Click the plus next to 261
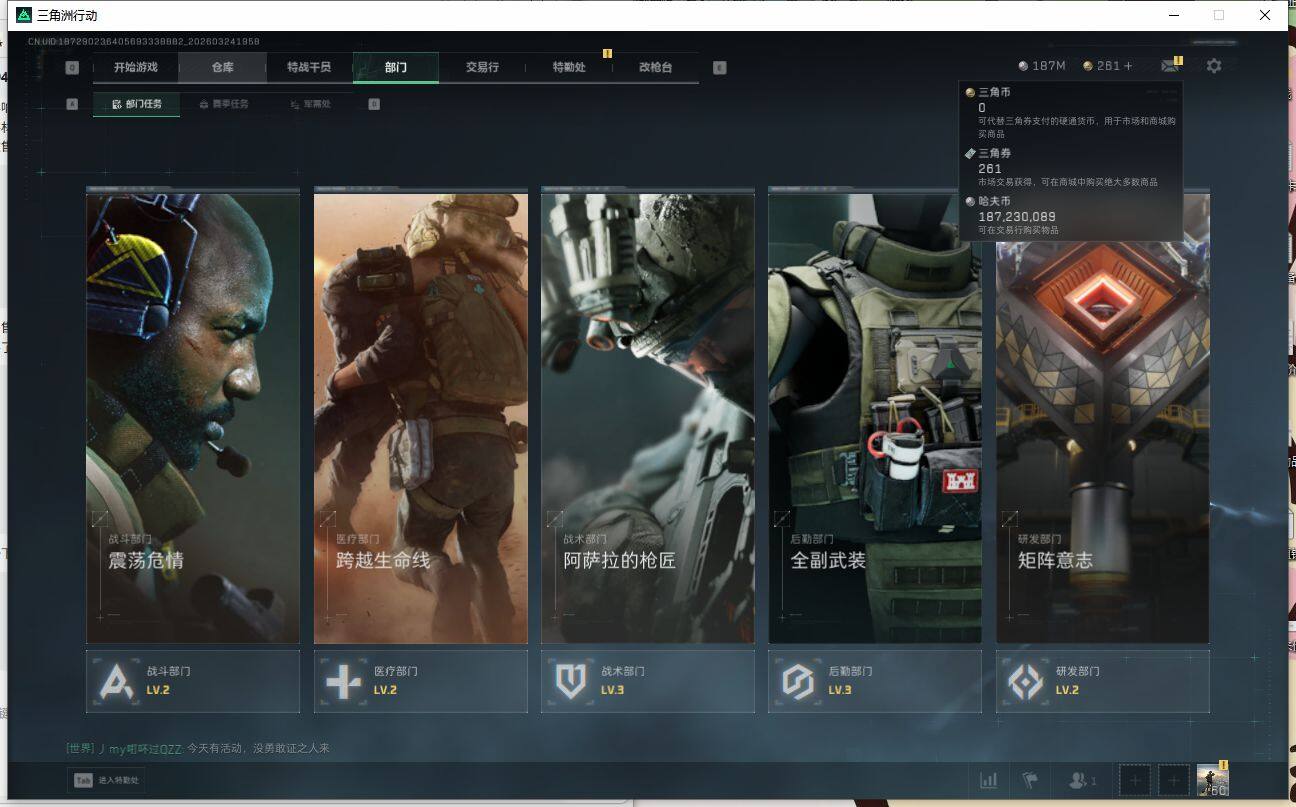This screenshot has width=1296, height=807. pyautogui.click(x=1129, y=66)
